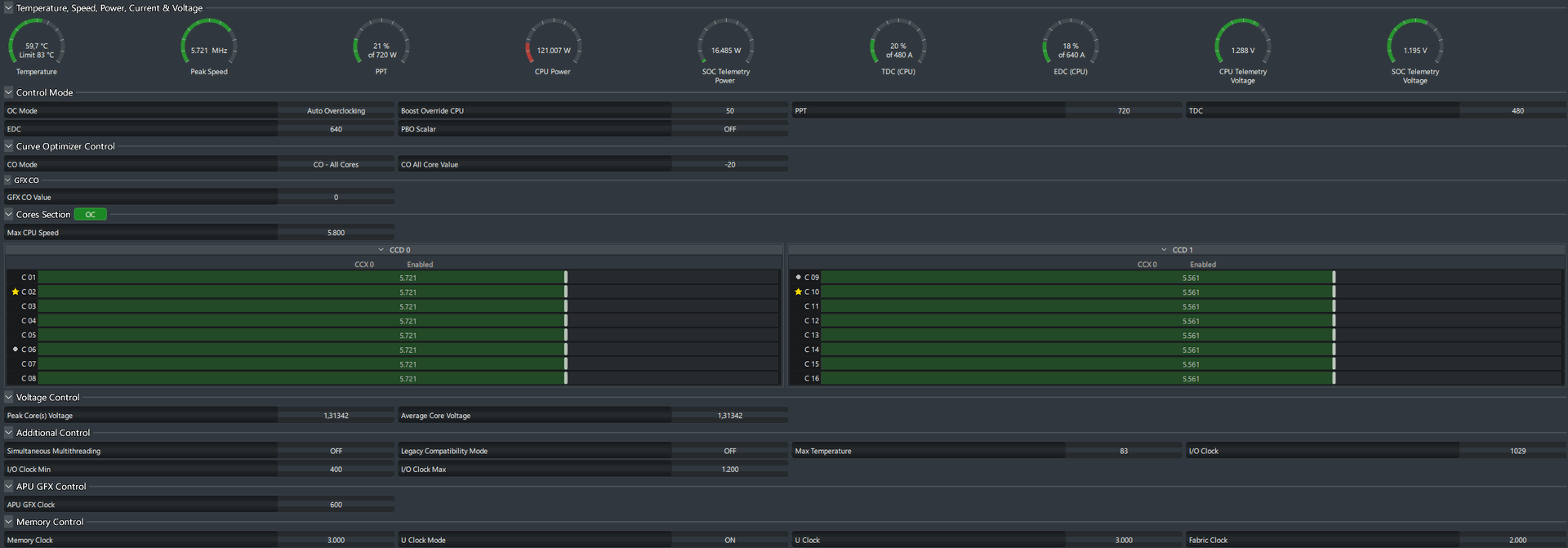This screenshot has height=548, width=1568.
Task: Collapse the Cores Section chevron
Action: (9, 215)
